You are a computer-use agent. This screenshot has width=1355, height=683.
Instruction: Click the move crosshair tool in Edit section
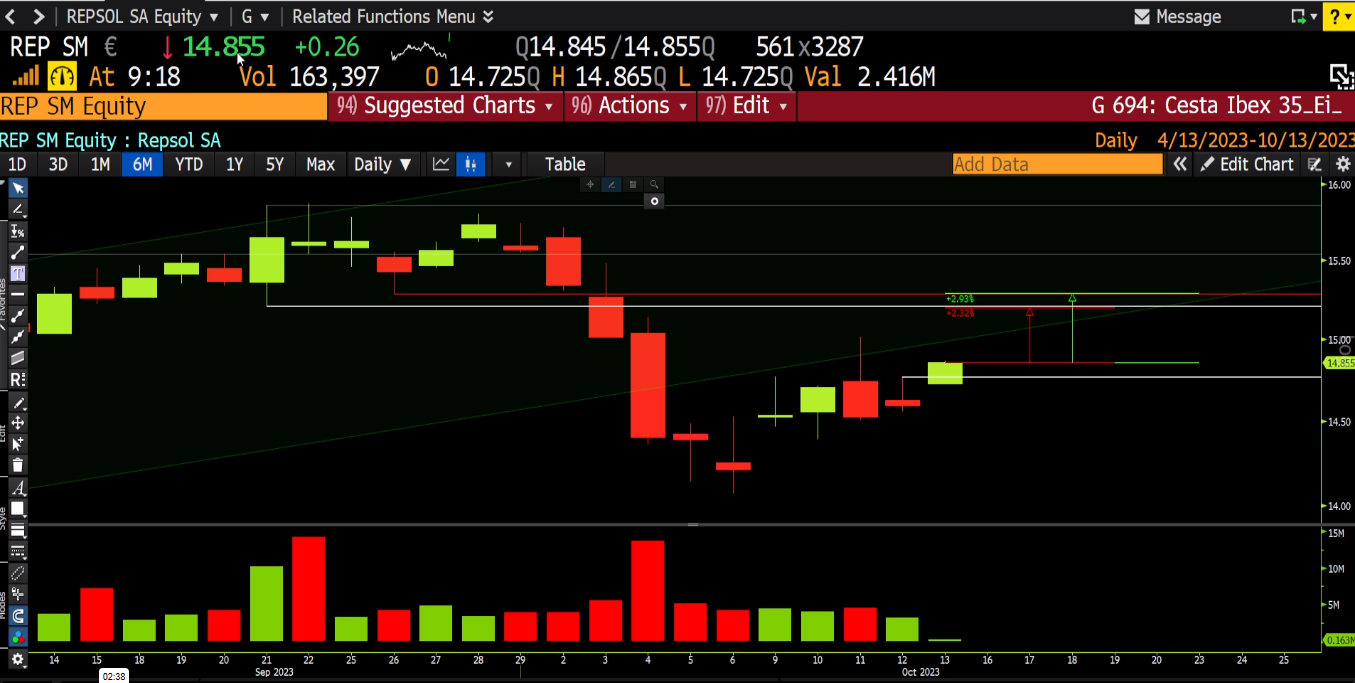(x=18, y=423)
